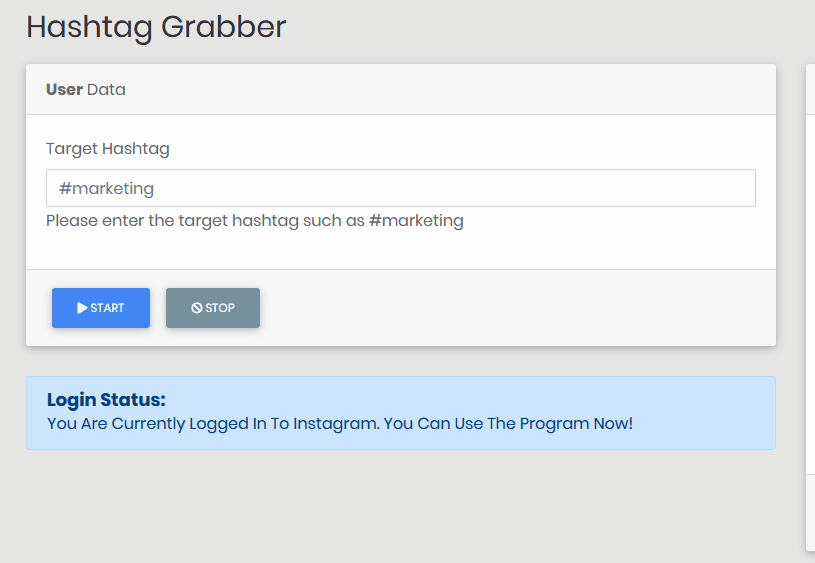The height and width of the screenshot is (563, 815).
Task: Click the ban circle icon on STOP
Action: tap(196, 308)
